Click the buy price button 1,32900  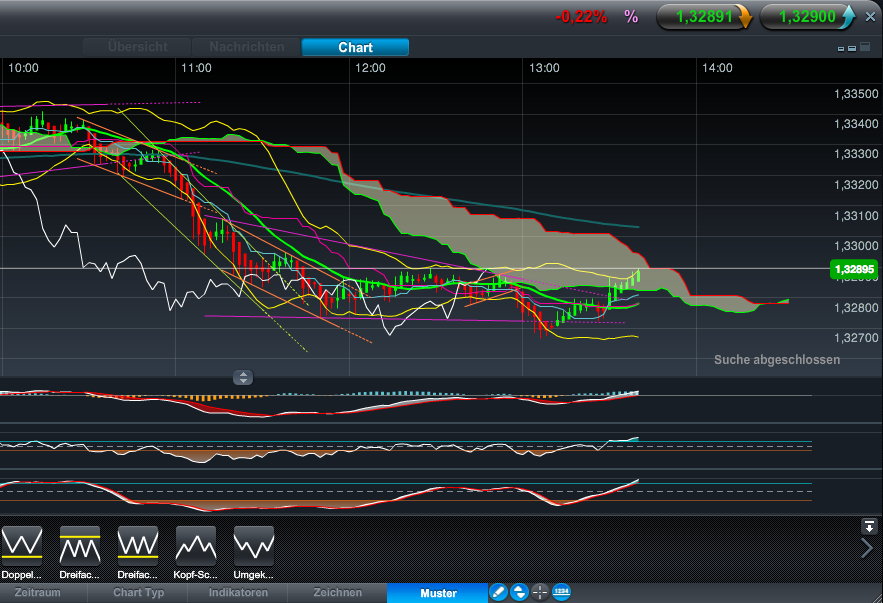click(x=808, y=16)
